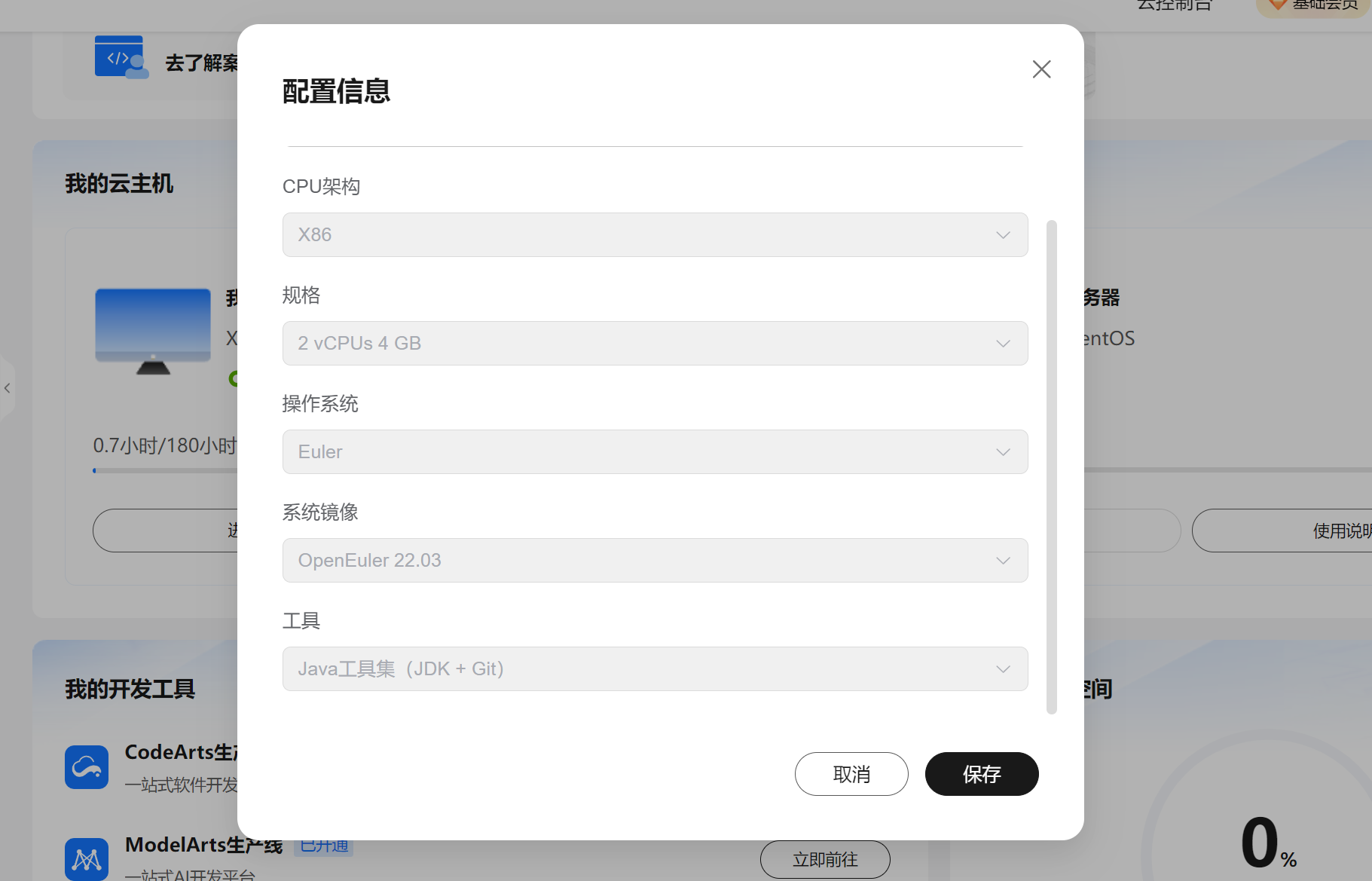Click the 操作系统 field label

point(320,404)
